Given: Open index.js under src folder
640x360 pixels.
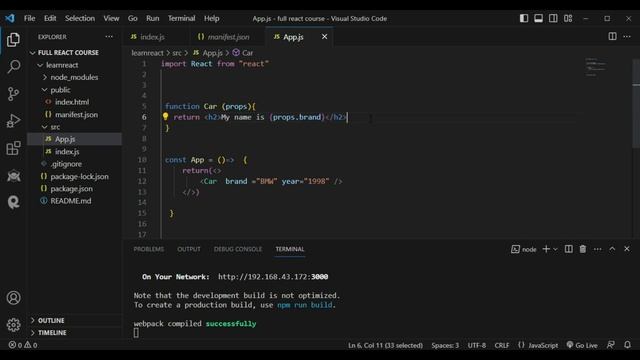Looking at the screenshot, I should [67, 151].
